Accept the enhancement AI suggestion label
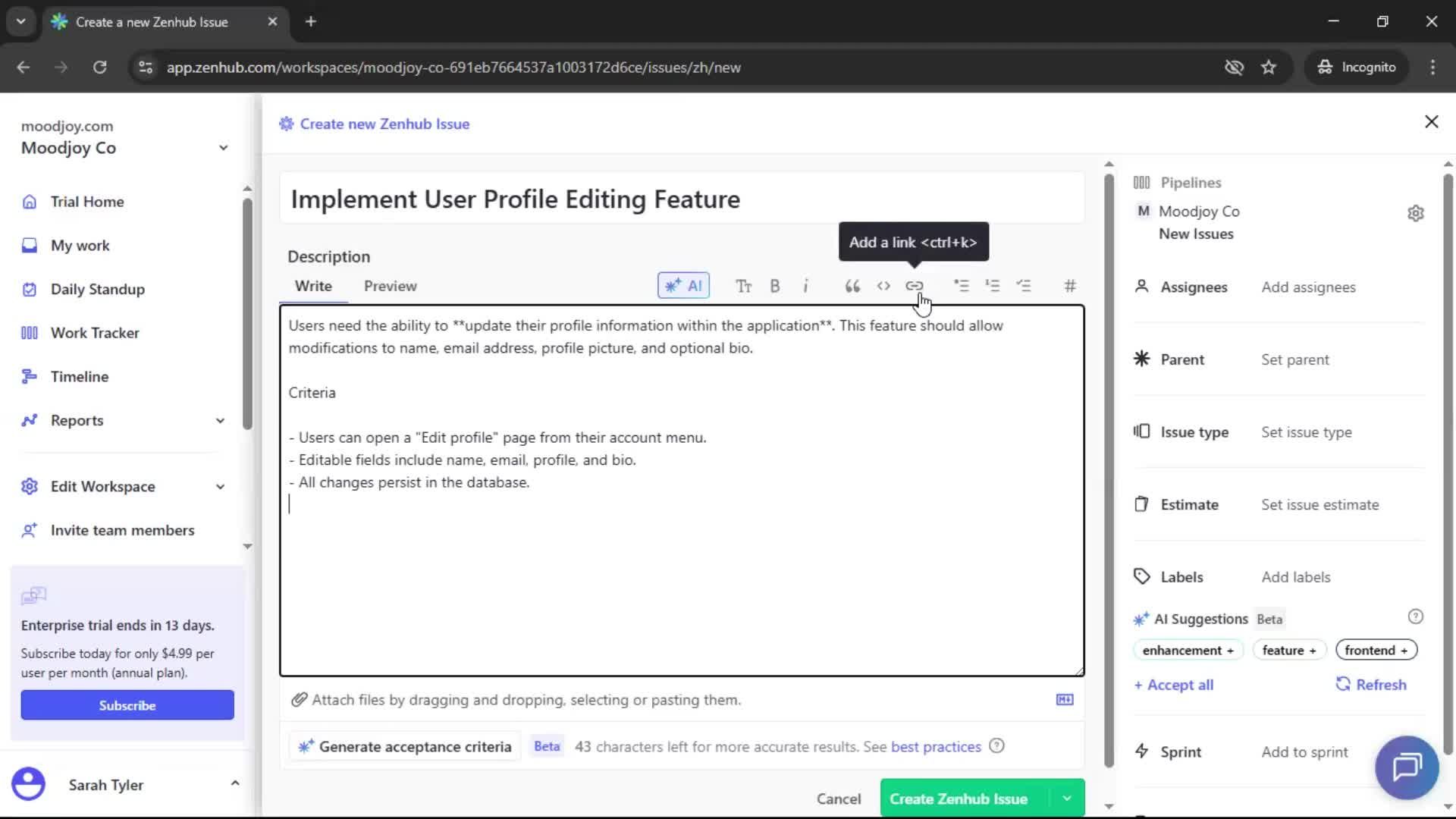1456x819 pixels. [x=1187, y=650]
